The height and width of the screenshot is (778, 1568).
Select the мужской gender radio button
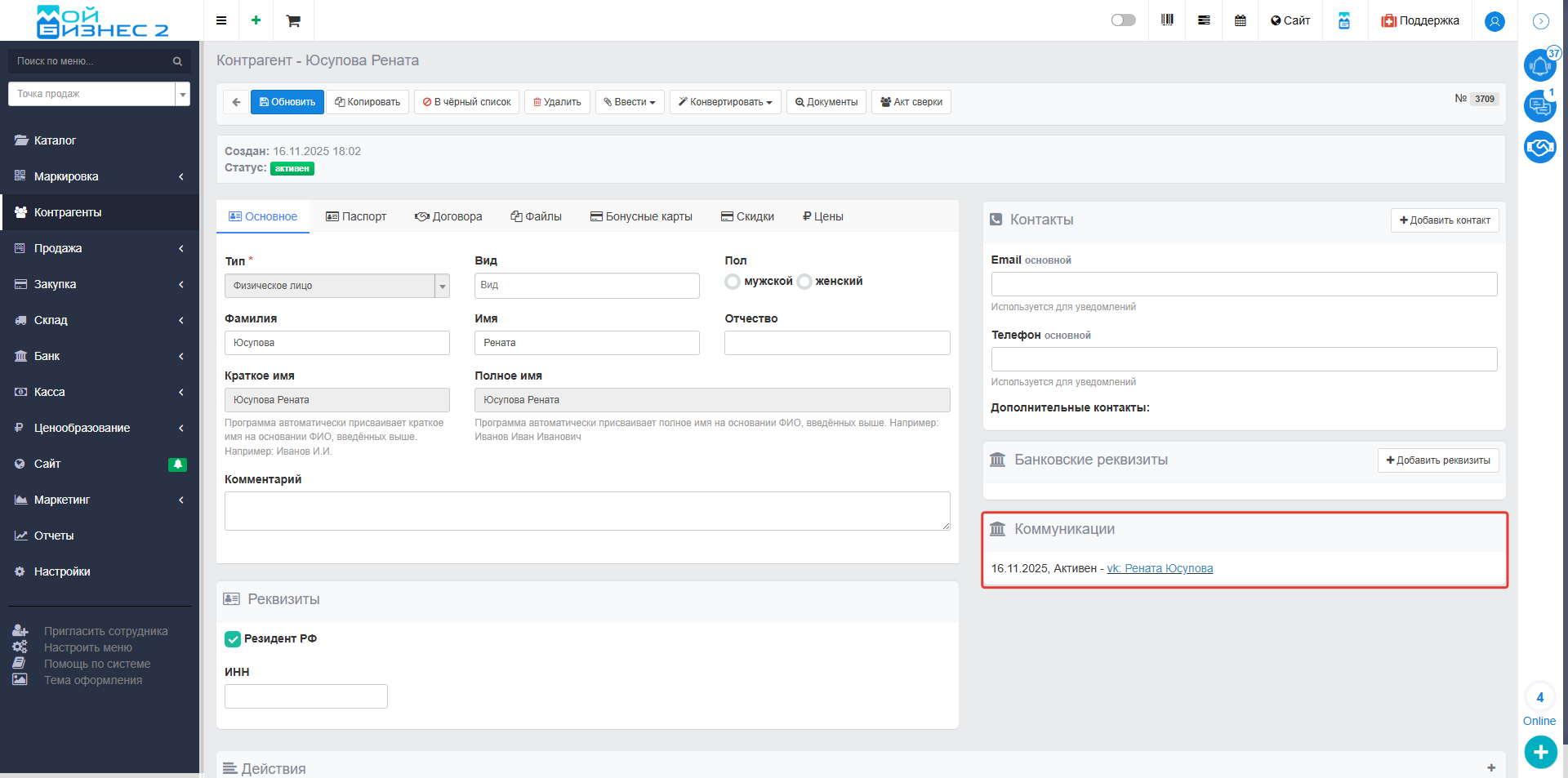click(733, 282)
